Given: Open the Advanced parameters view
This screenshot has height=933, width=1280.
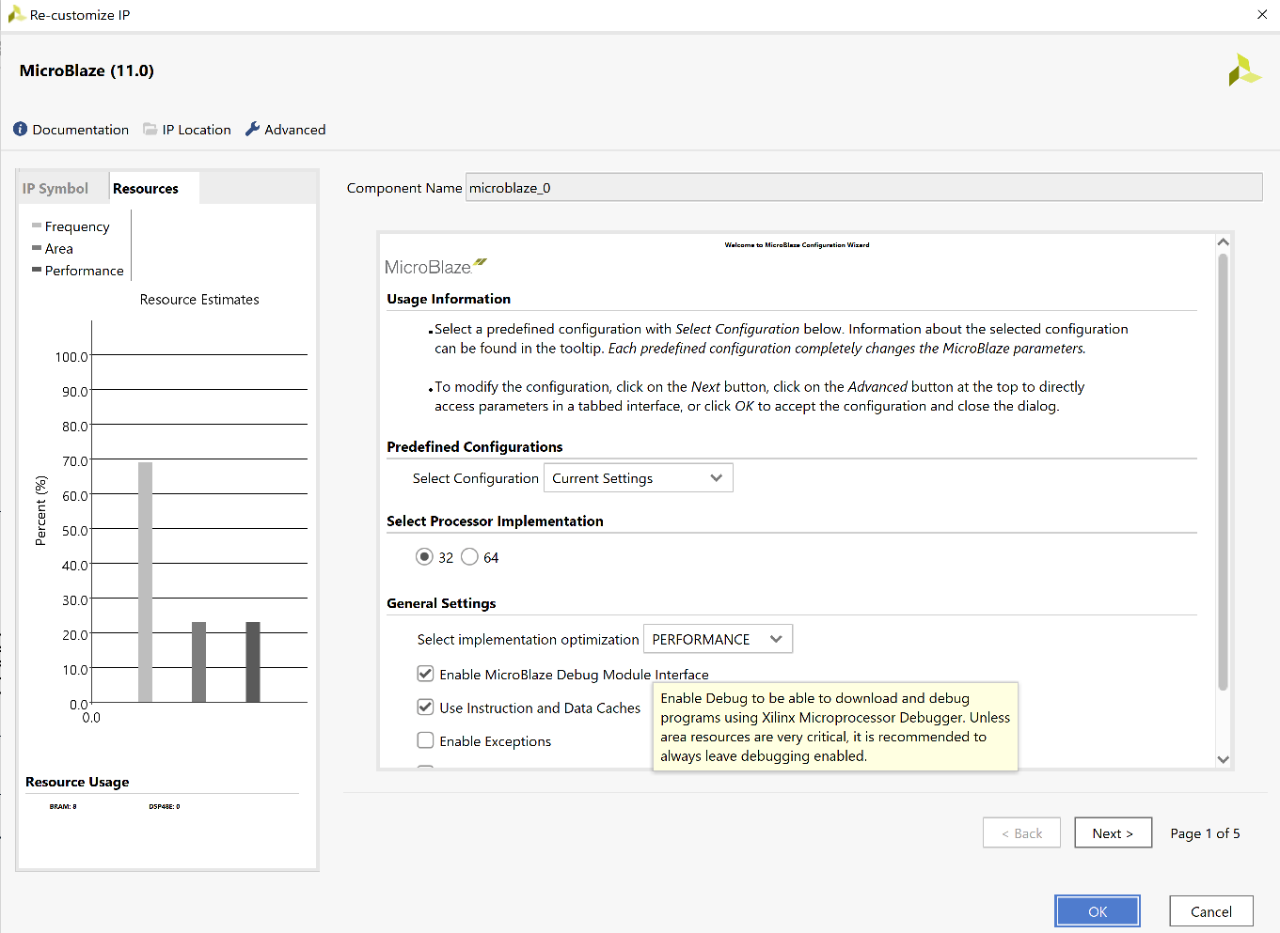Looking at the screenshot, I should coord(295,130).
